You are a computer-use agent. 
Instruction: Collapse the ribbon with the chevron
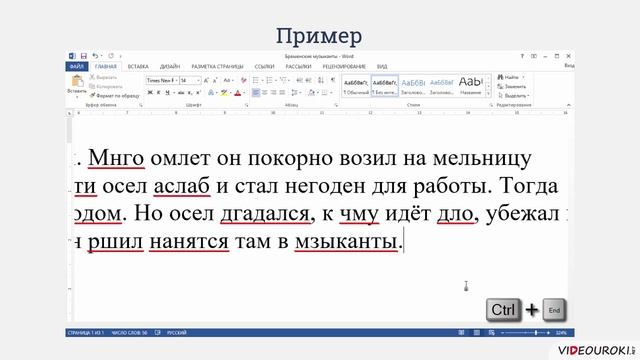[x=569, y=105]
